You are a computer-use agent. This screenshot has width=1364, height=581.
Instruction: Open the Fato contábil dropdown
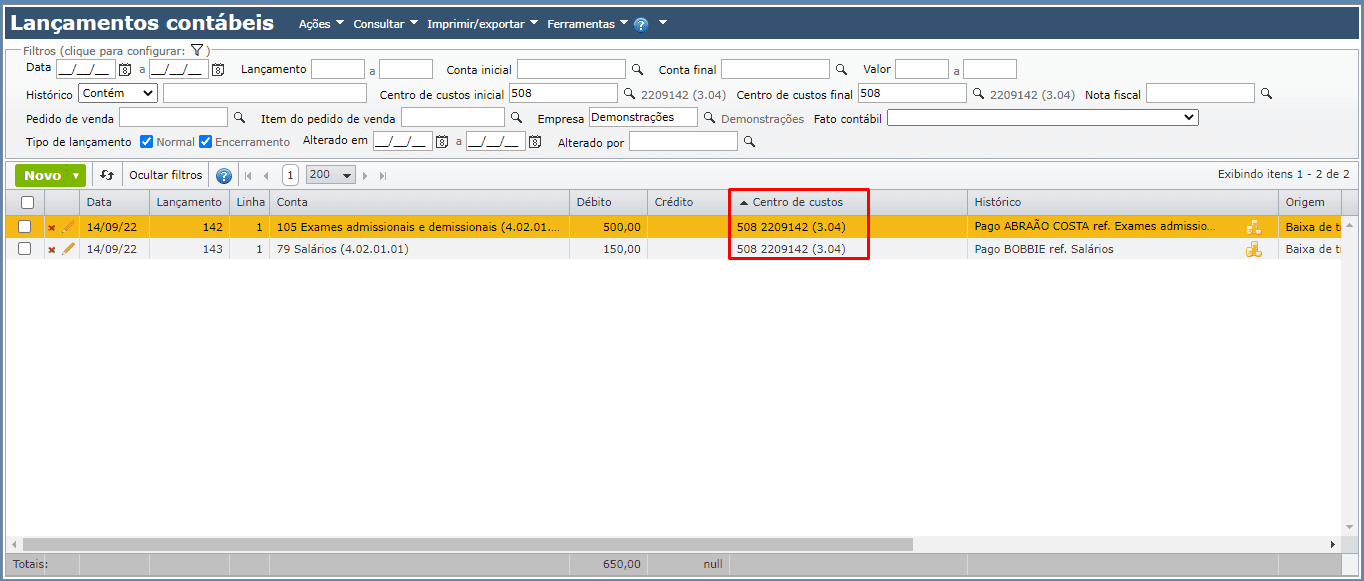[x=1043, y=117]
